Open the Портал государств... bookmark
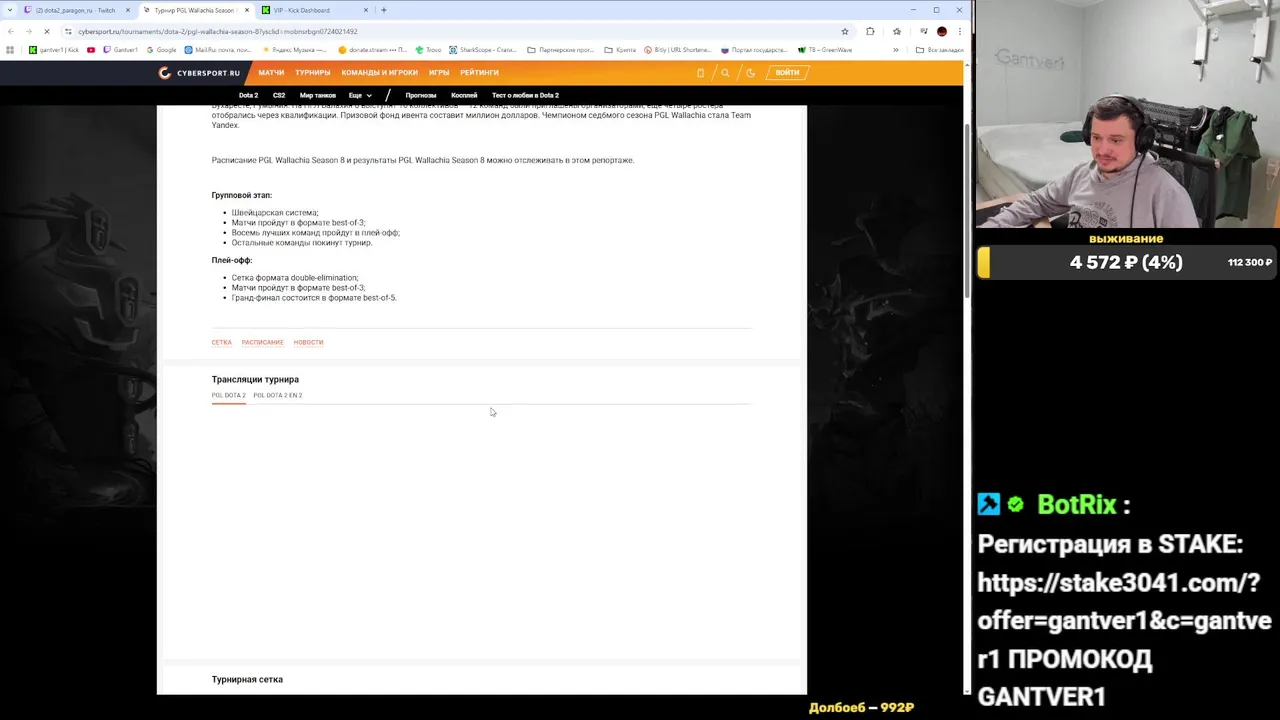 (x=754, y=50)
